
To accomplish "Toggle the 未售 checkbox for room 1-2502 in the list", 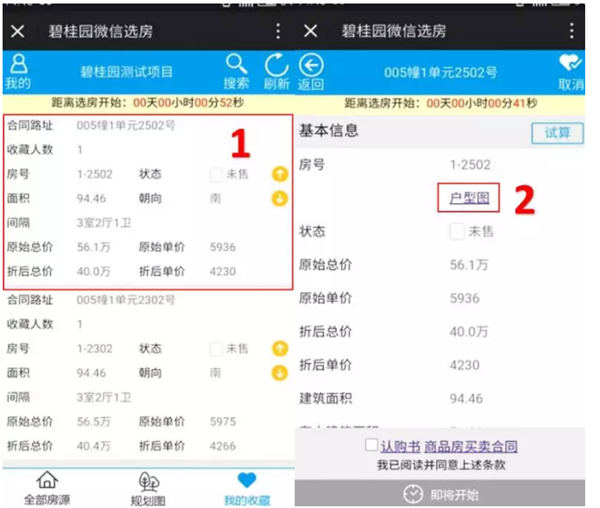I will click(216, 174).
